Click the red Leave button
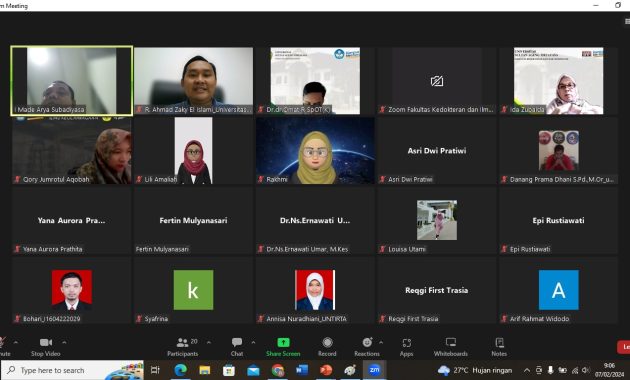Image resolution: width=630 pixels, height=380 pixels. click(x=624, y=347)
